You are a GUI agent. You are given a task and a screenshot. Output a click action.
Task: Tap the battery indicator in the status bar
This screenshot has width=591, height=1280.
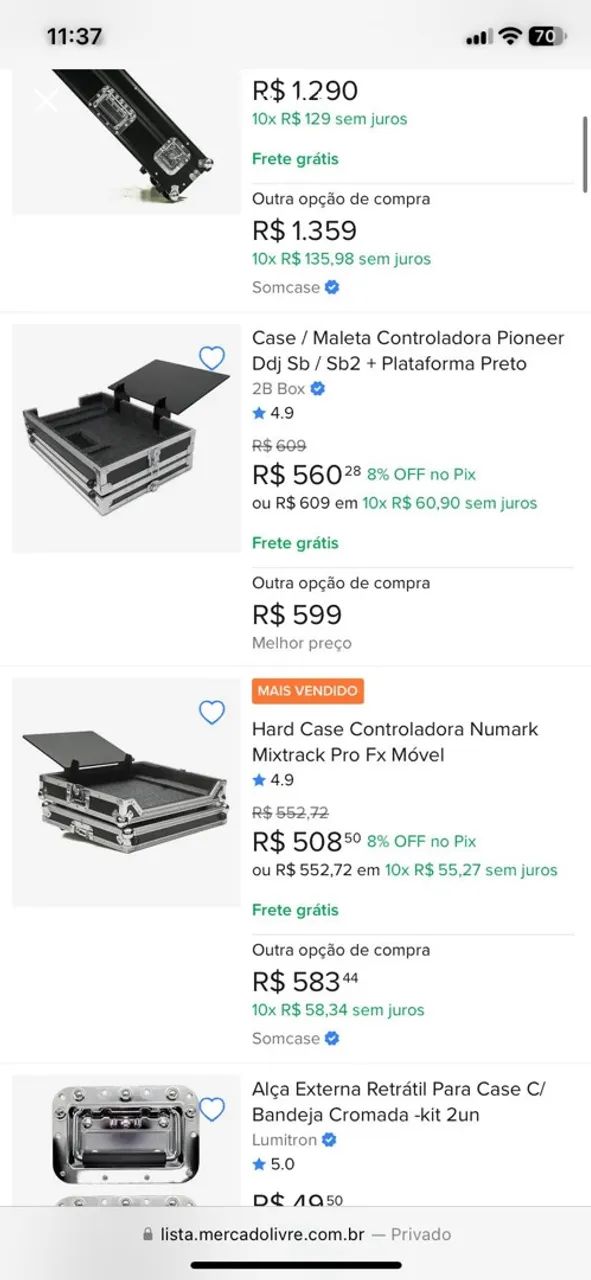[x=547, y=36]
